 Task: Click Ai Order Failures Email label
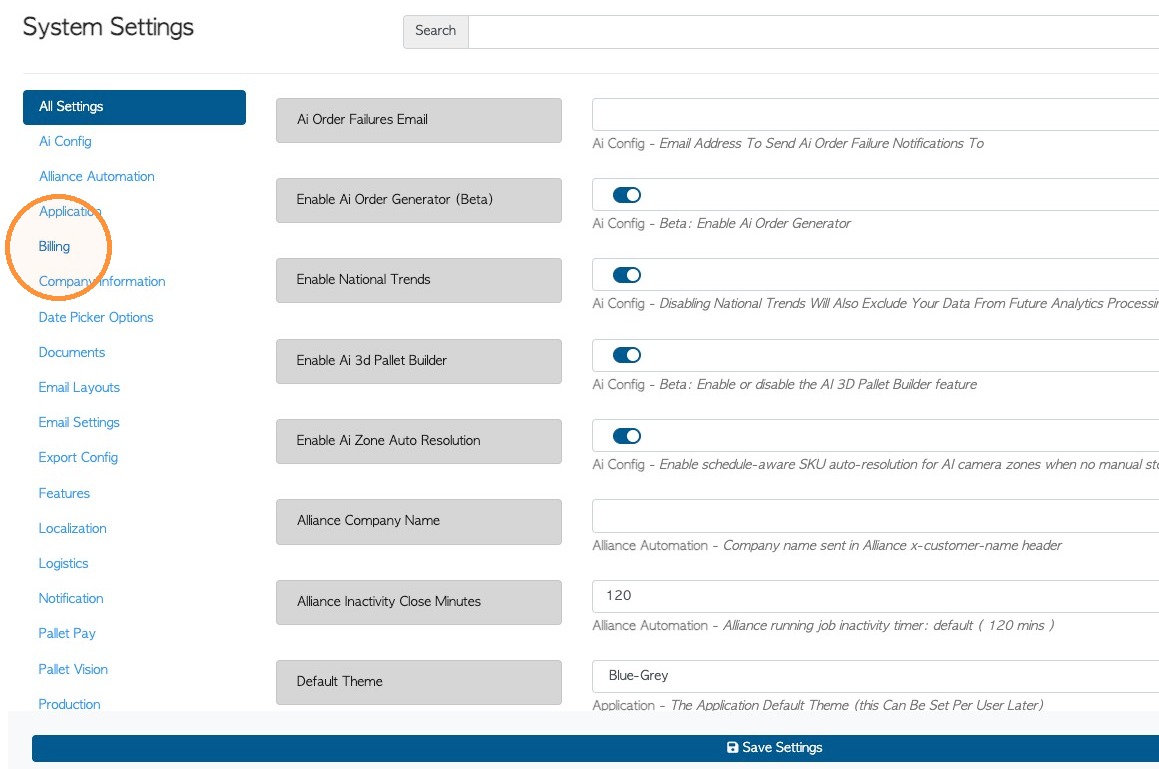(x=419, y=121)
